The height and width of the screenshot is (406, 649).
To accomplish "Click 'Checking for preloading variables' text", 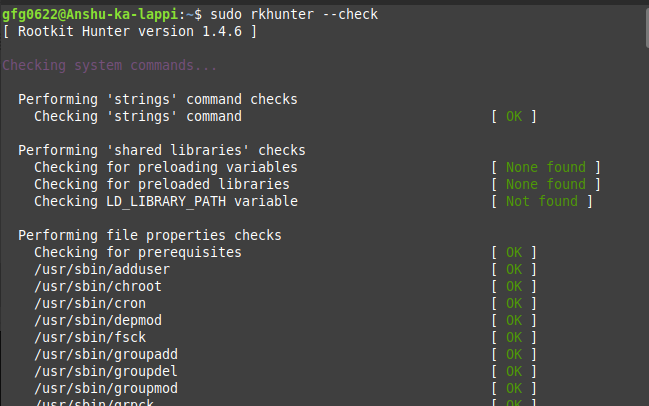I will point(165,167).
